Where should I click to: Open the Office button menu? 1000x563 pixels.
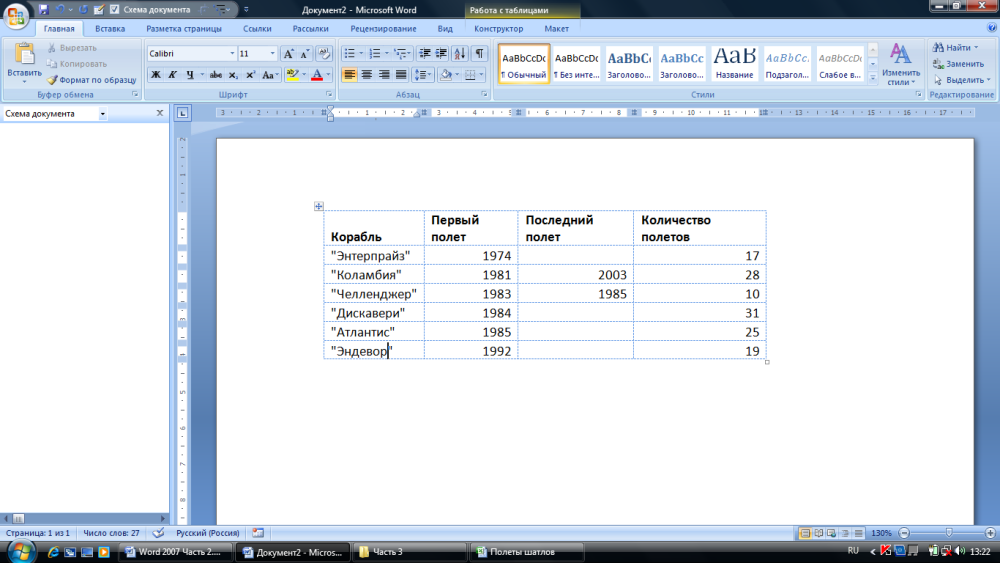pyautogui.click(x=15, y=15)
